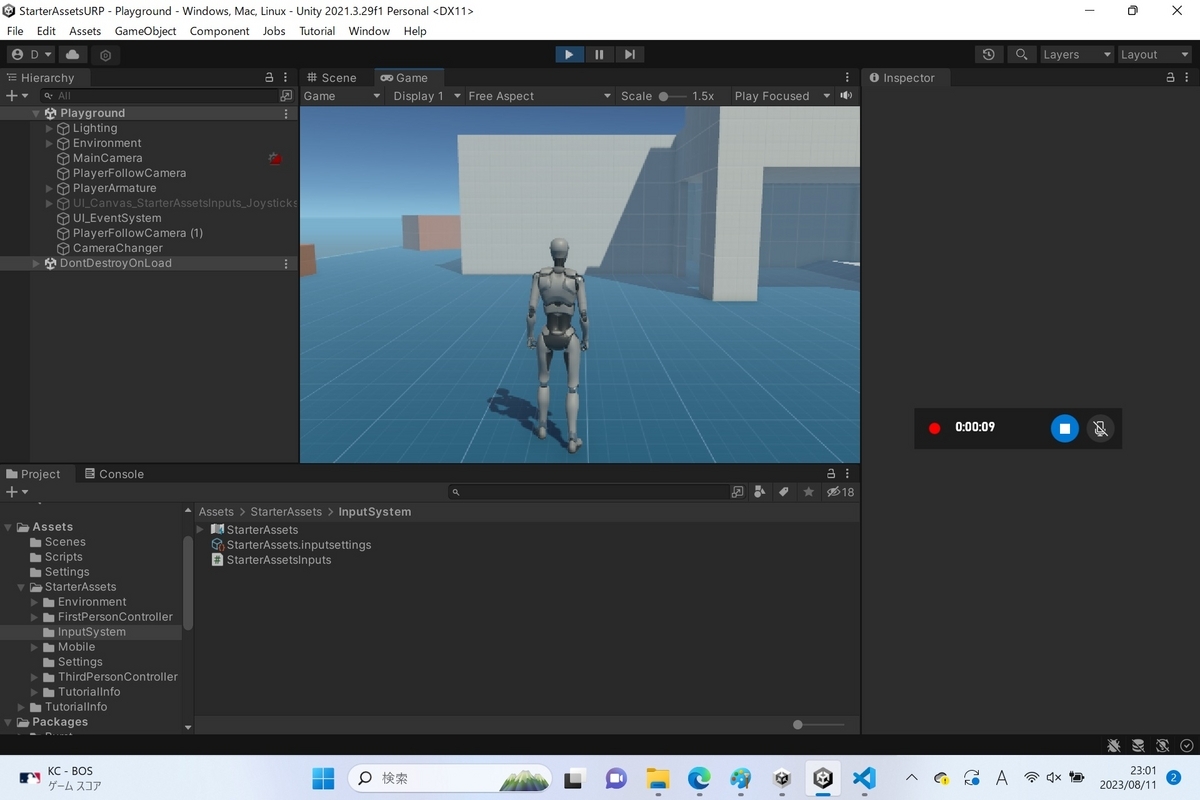The image size is (1200, 800).
Task: Open the global search magnifier icon
Action: pyautogui.click(x=1021, y=55)
